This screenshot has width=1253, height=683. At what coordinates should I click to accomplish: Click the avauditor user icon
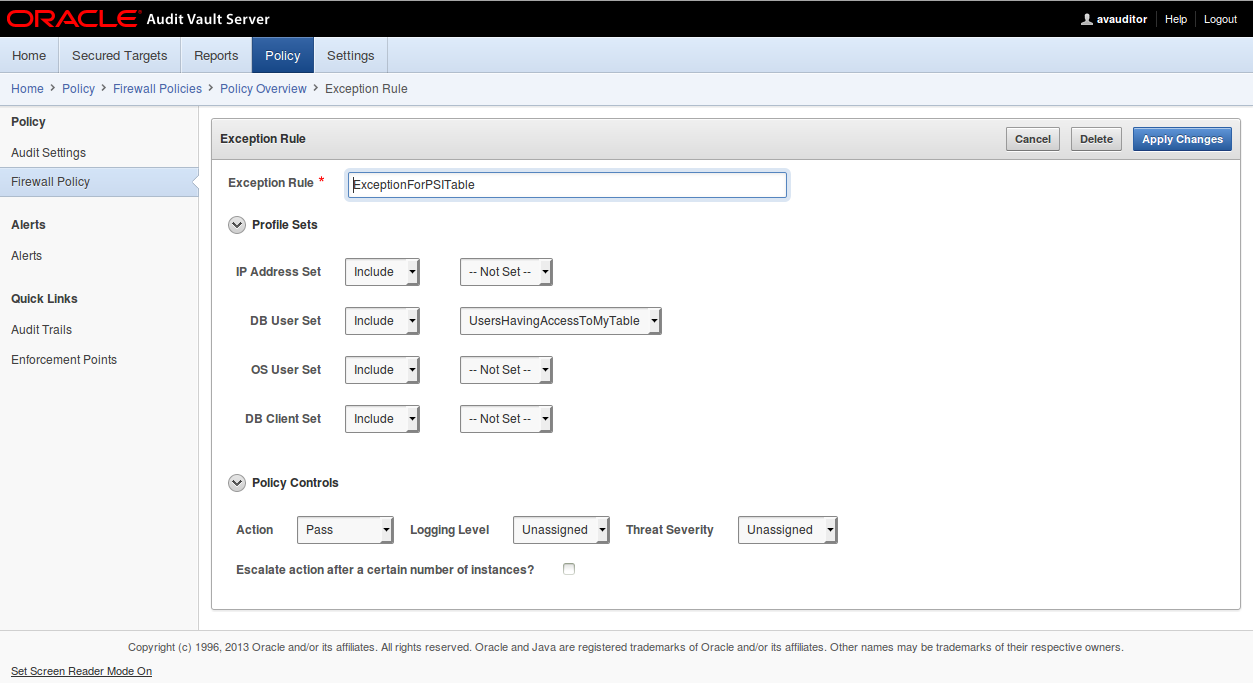(x=1087, y=19)
